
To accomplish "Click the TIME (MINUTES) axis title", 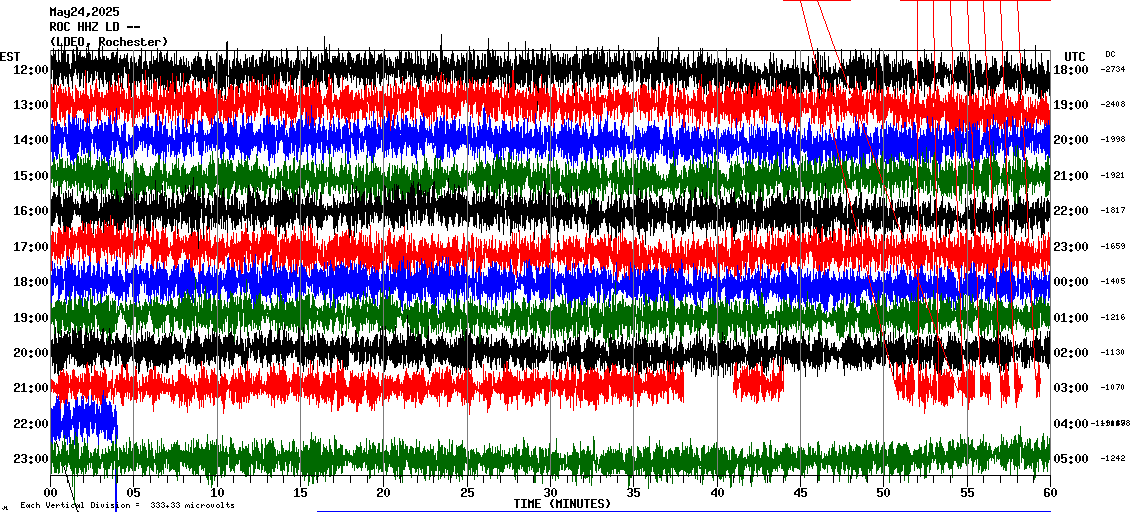I will 562,504.
